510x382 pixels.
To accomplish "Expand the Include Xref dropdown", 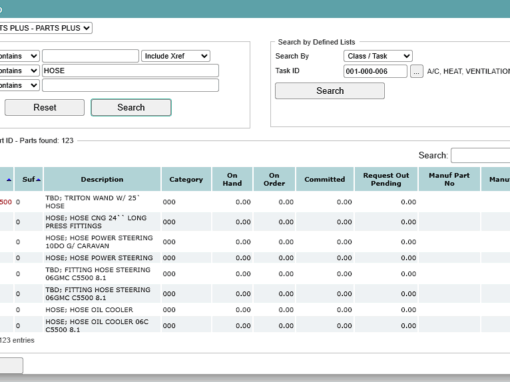I will 176,56.
